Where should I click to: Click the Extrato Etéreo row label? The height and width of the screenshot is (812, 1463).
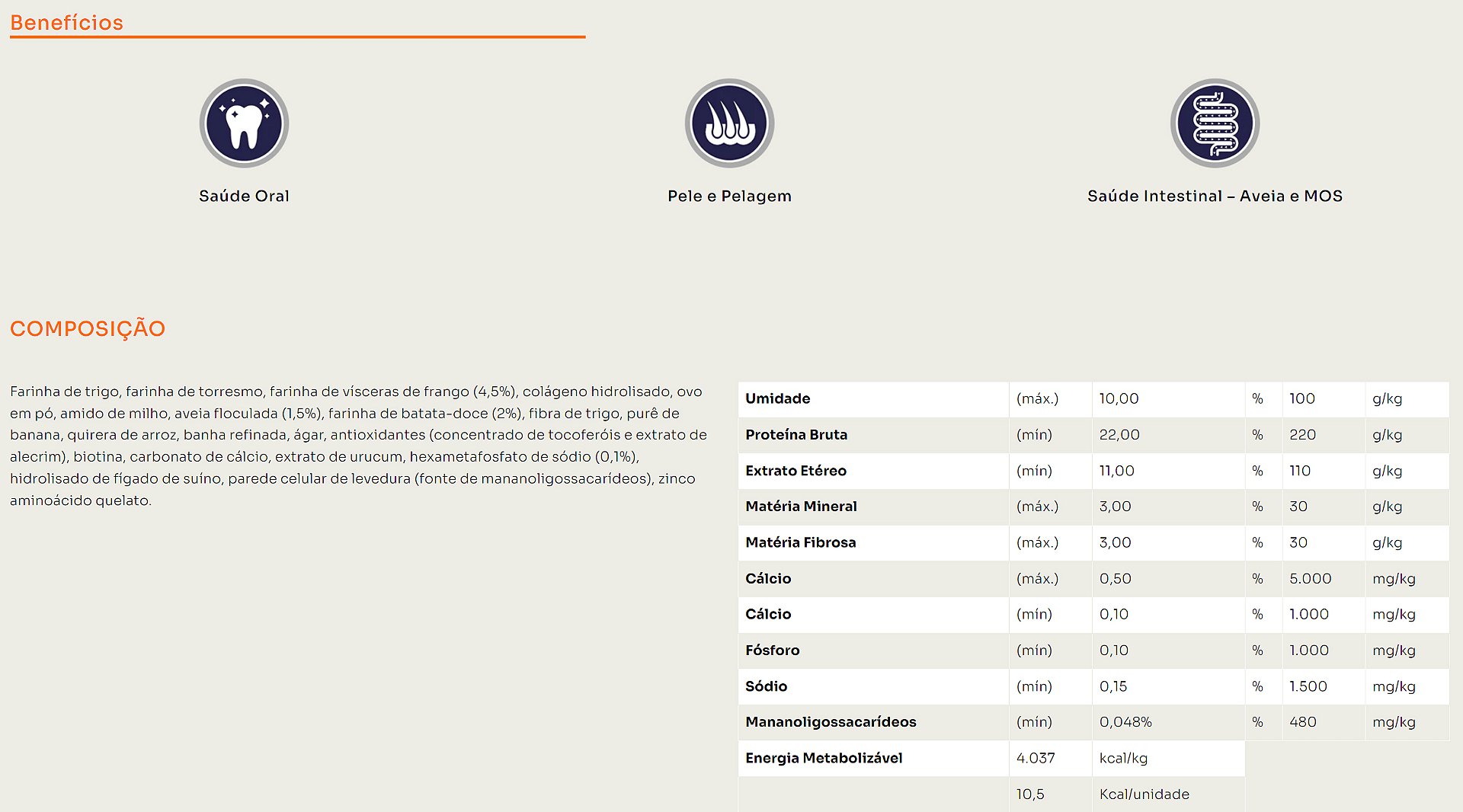click(x=796, y=471)
